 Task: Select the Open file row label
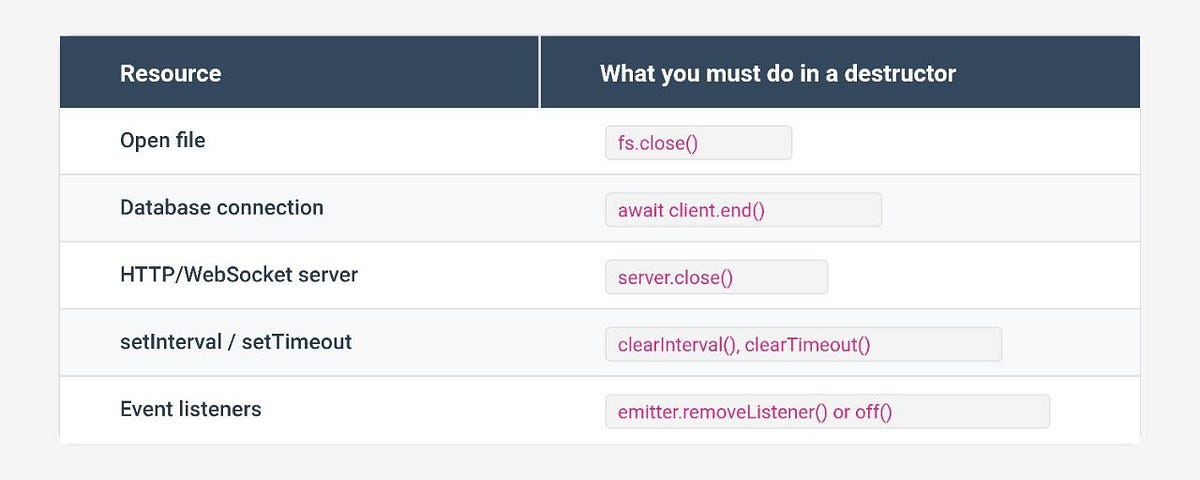pyautogui.click(x=163, y=141)
